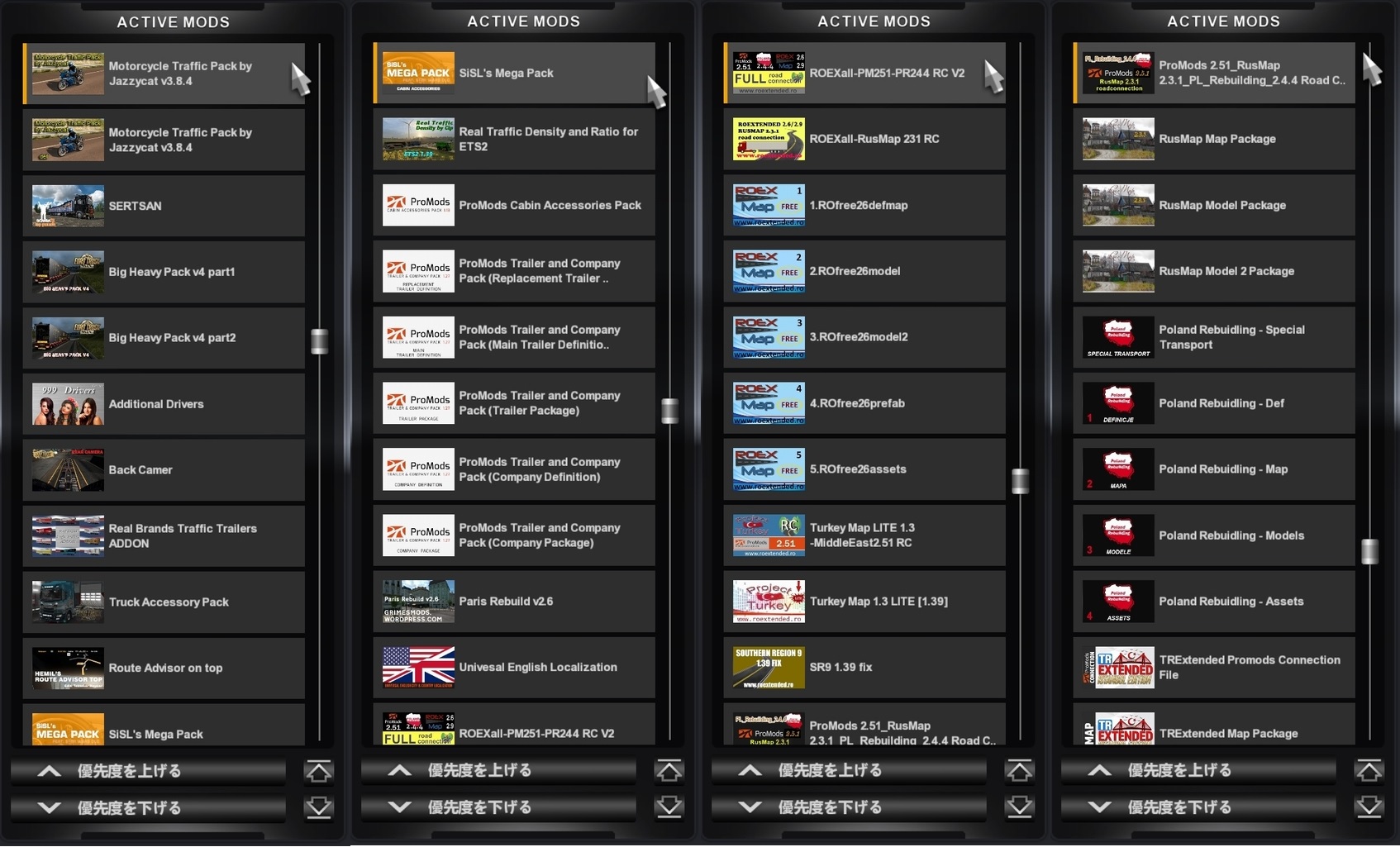Click move-to-top arrow icon in Paris Rebuild panel

pos(669,771)
